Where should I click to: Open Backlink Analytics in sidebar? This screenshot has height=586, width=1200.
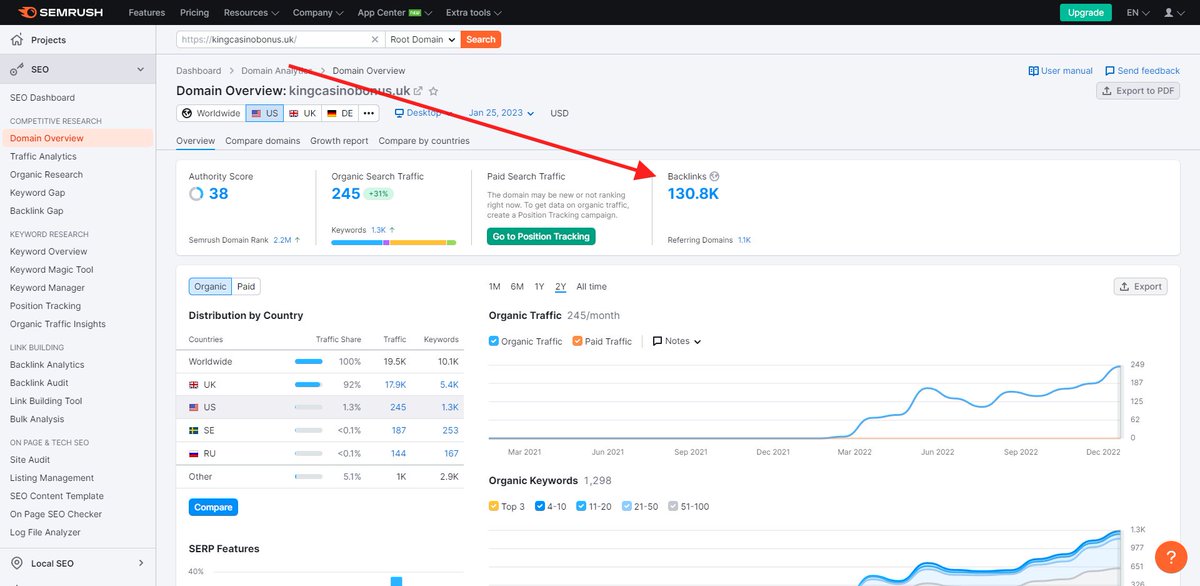click(47, 365)
